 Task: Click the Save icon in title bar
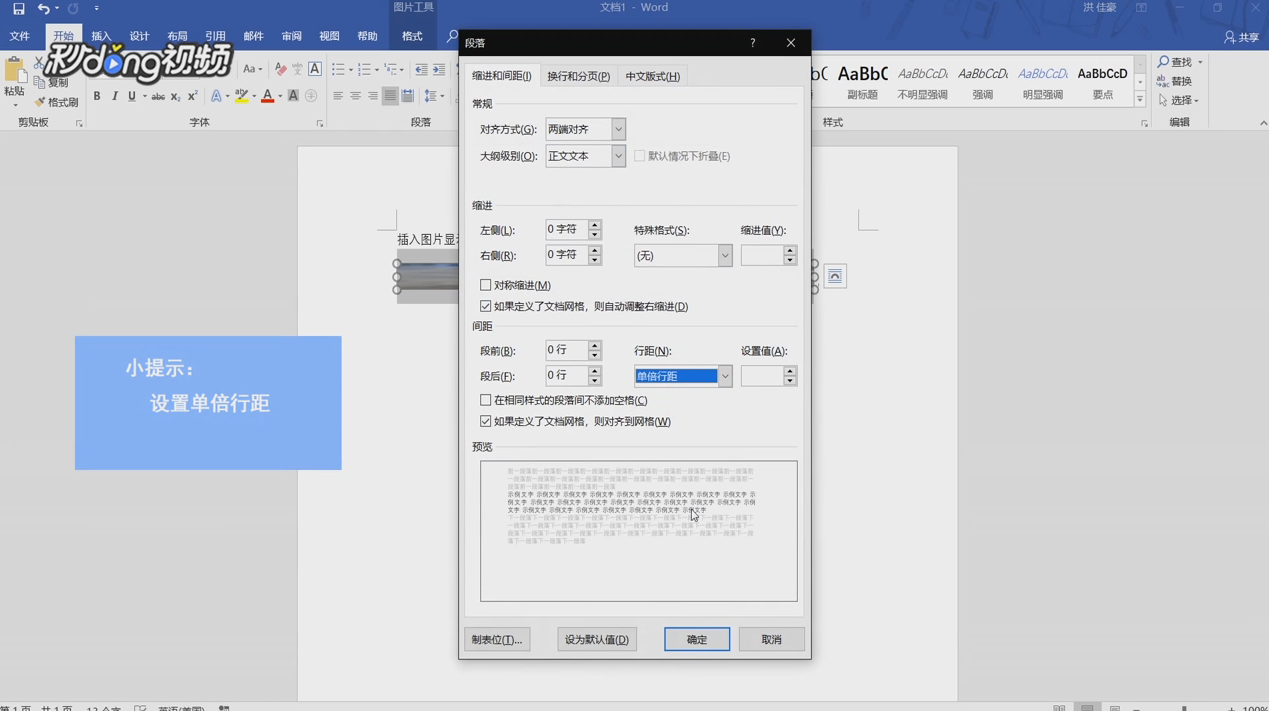[18, 8]
